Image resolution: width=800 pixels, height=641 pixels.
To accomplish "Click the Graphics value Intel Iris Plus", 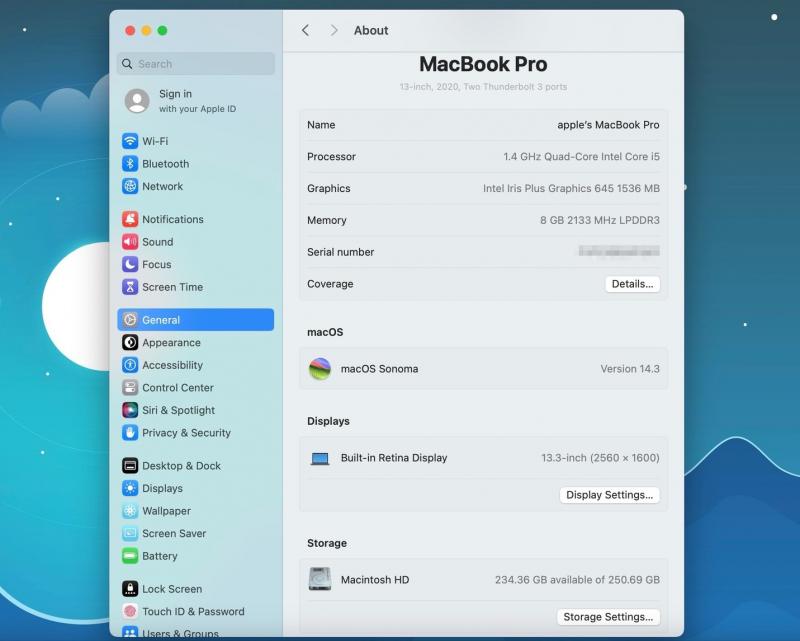I will pos(571,188).
